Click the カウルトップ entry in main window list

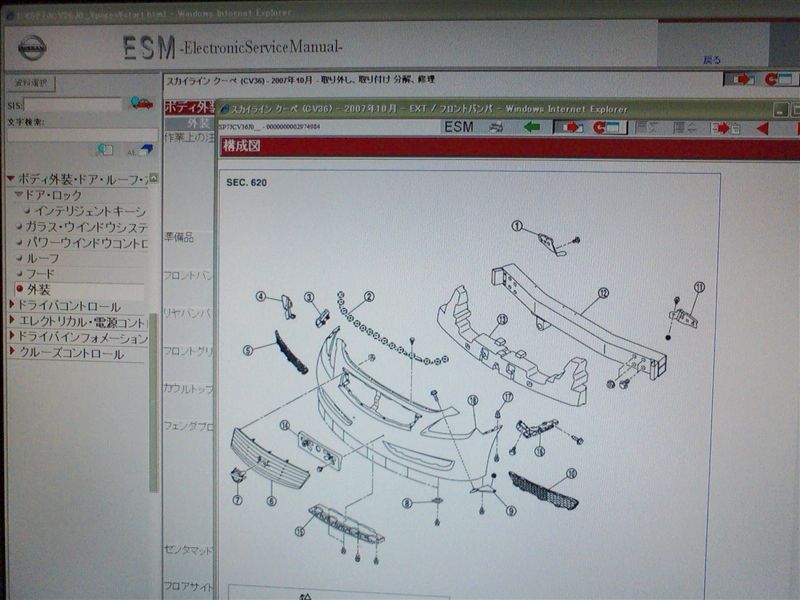pyautogui.click(x=189, y=389)
